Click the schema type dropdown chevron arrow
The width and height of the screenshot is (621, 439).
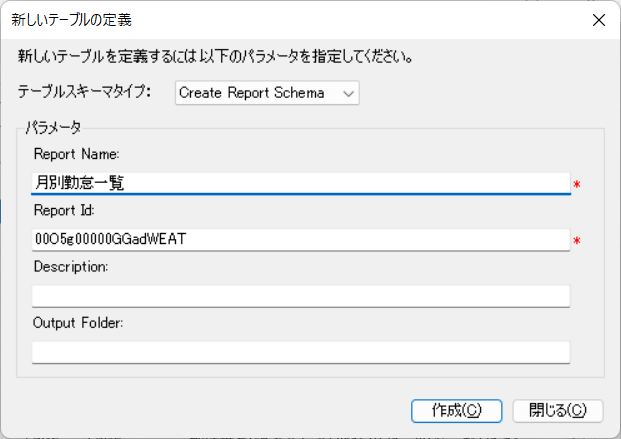pyautogui.click(x=348, y=93)
